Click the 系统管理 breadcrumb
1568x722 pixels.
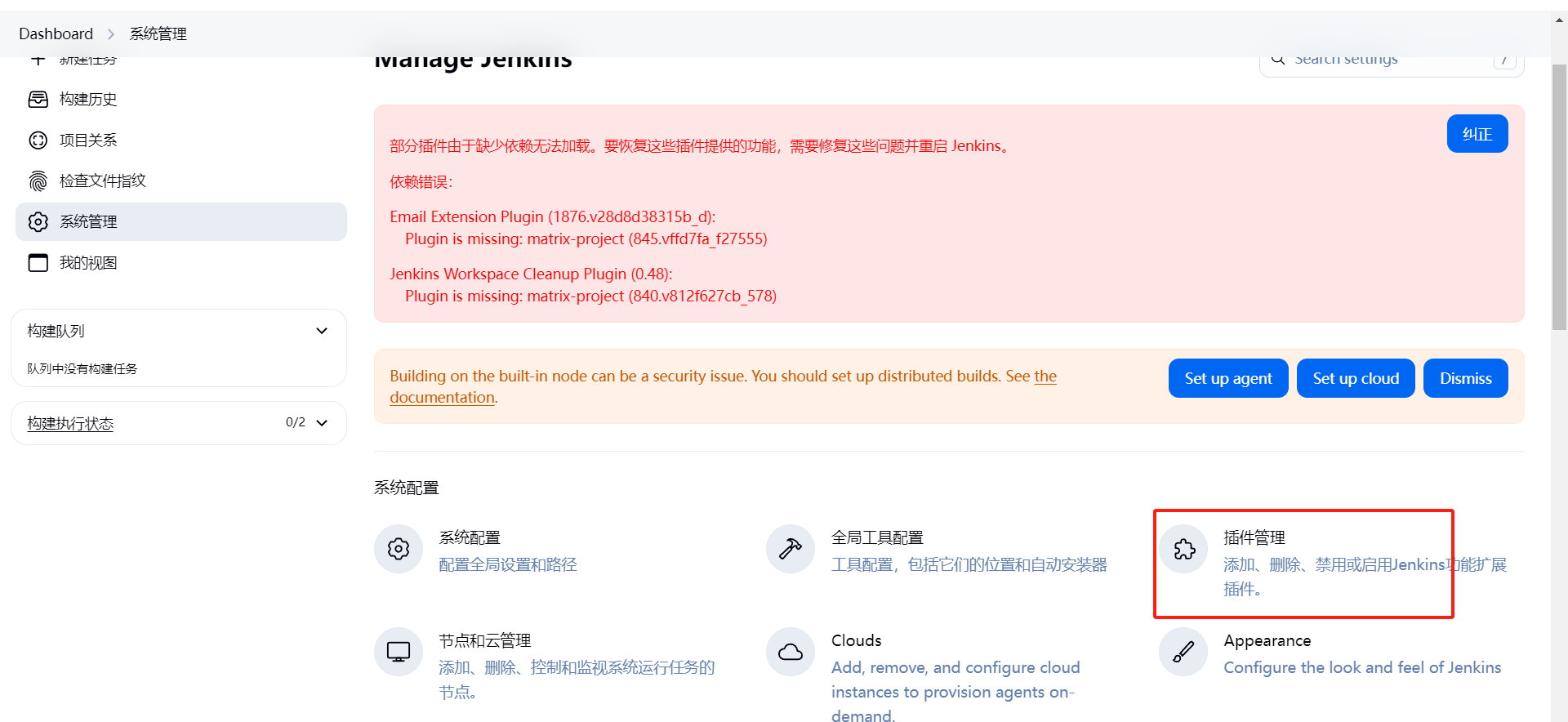[x=158, y=34]
